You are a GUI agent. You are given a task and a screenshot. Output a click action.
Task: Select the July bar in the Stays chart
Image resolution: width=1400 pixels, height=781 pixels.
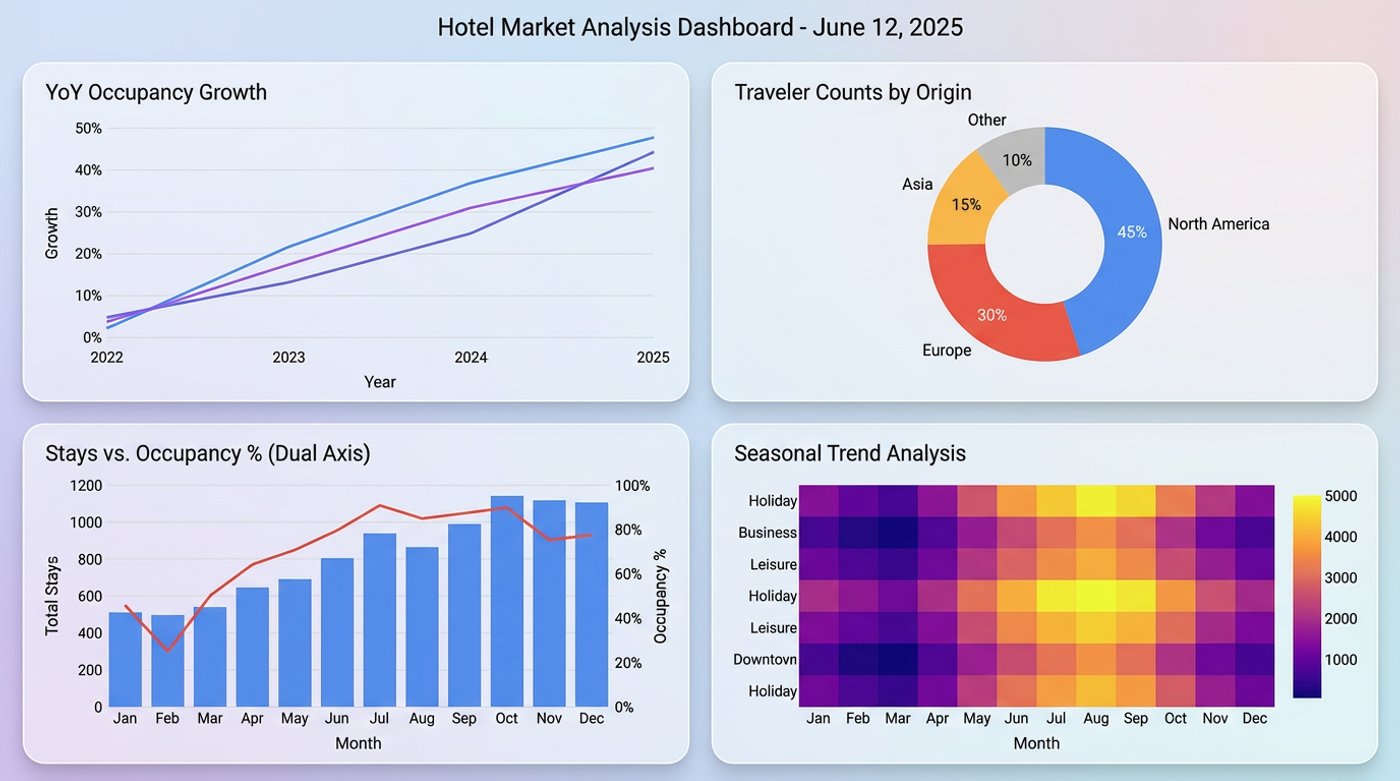coord(380,620)
